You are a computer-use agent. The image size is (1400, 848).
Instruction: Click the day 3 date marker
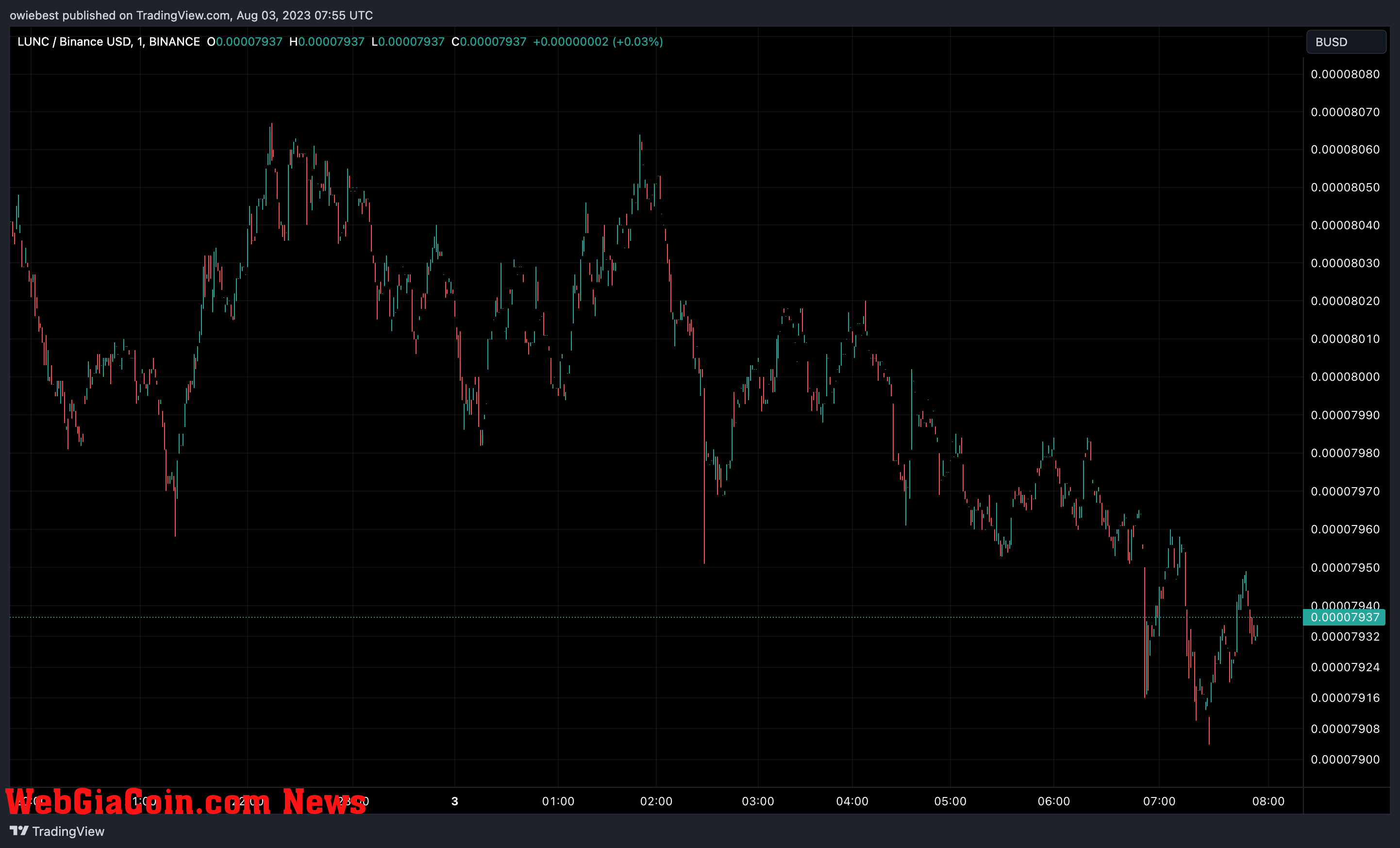(x=454, y=801)
